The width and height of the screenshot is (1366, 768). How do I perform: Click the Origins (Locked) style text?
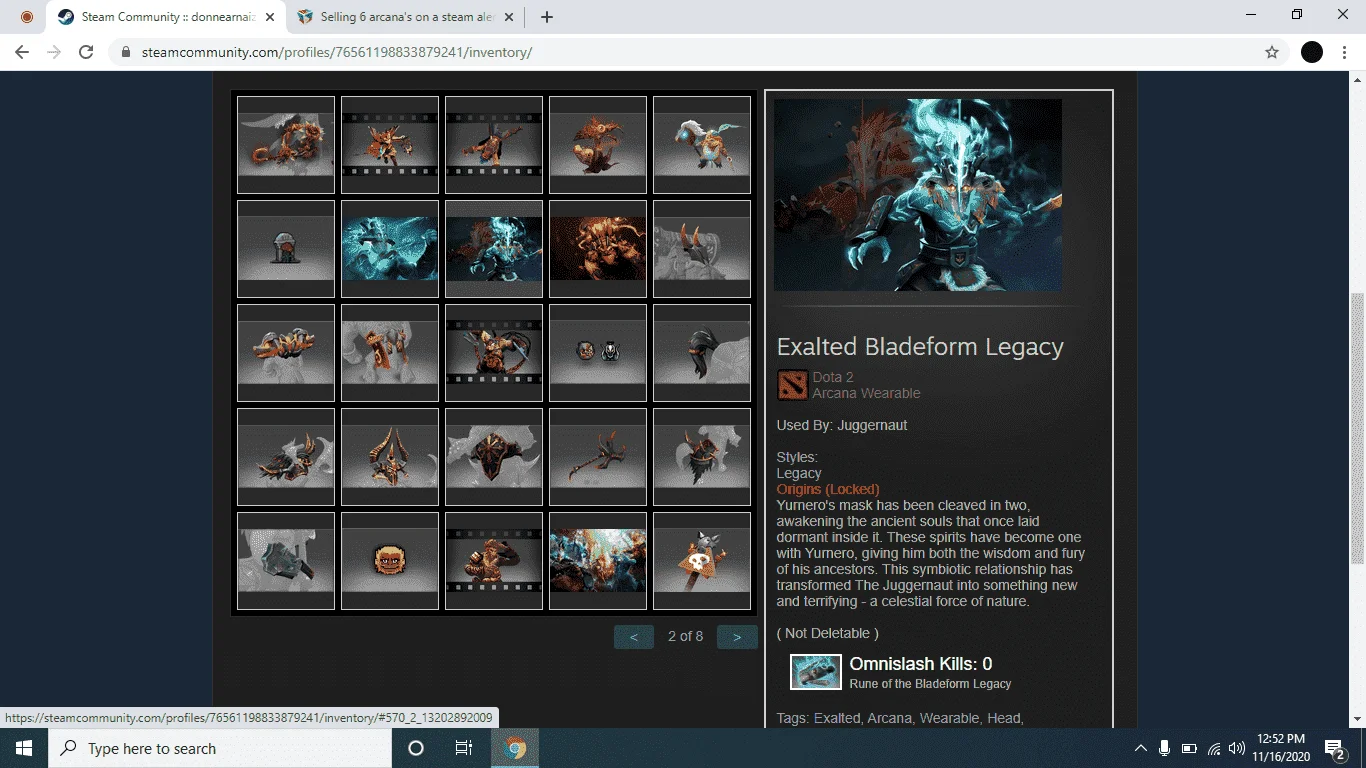point(828,489)
